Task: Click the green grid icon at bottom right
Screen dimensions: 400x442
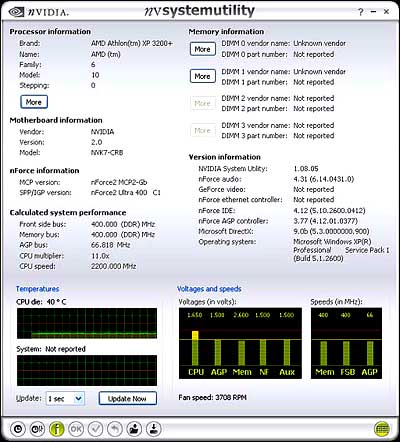Action: tap(382, 429)
